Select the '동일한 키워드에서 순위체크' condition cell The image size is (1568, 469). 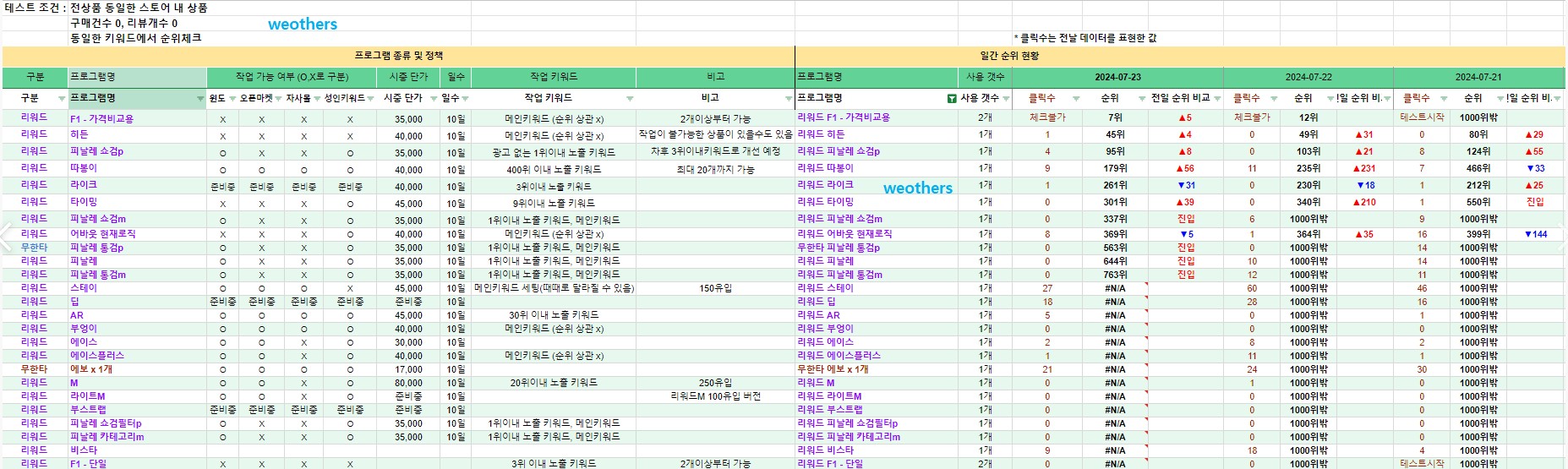tap(136, 38)
